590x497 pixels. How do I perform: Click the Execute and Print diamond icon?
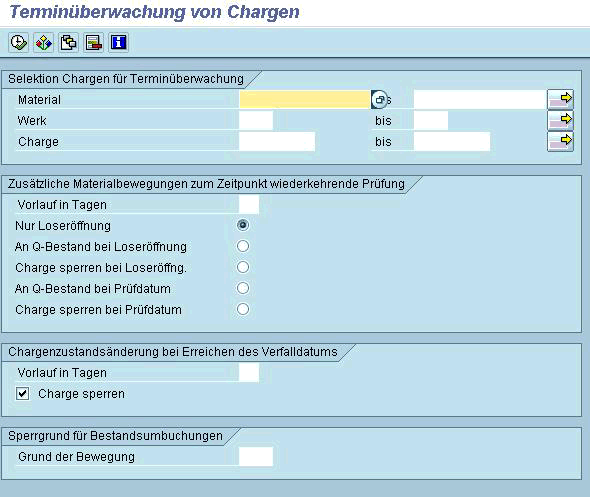[x=43, y=43]
